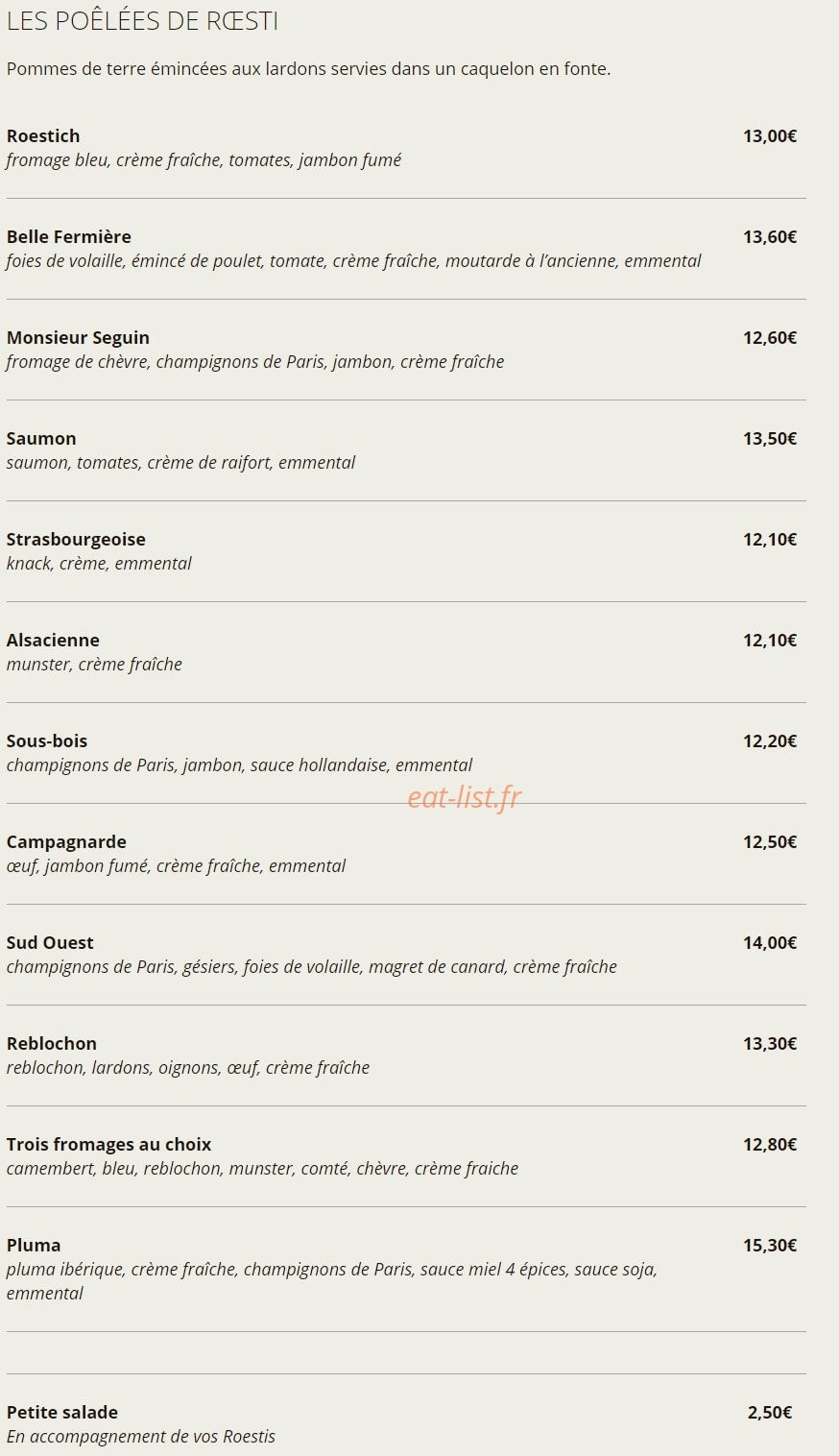Click the munster, crème fraîche description
Image resolution: width=839 pixels, height=1456 pixels.
point(94,665)
